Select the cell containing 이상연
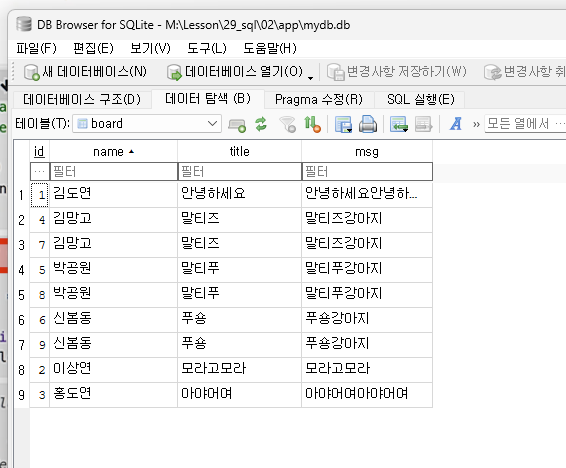This screenshot has width=566, height=468. 113,369
